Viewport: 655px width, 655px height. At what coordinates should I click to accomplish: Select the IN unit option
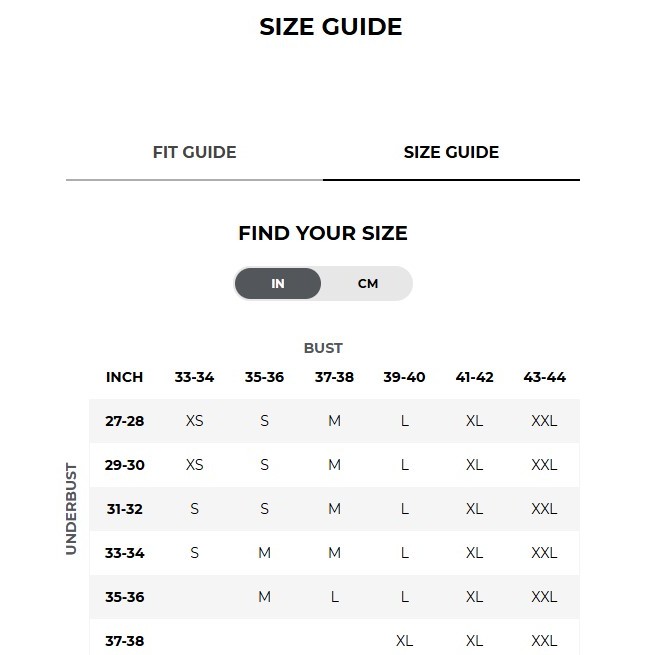(278, 284)
